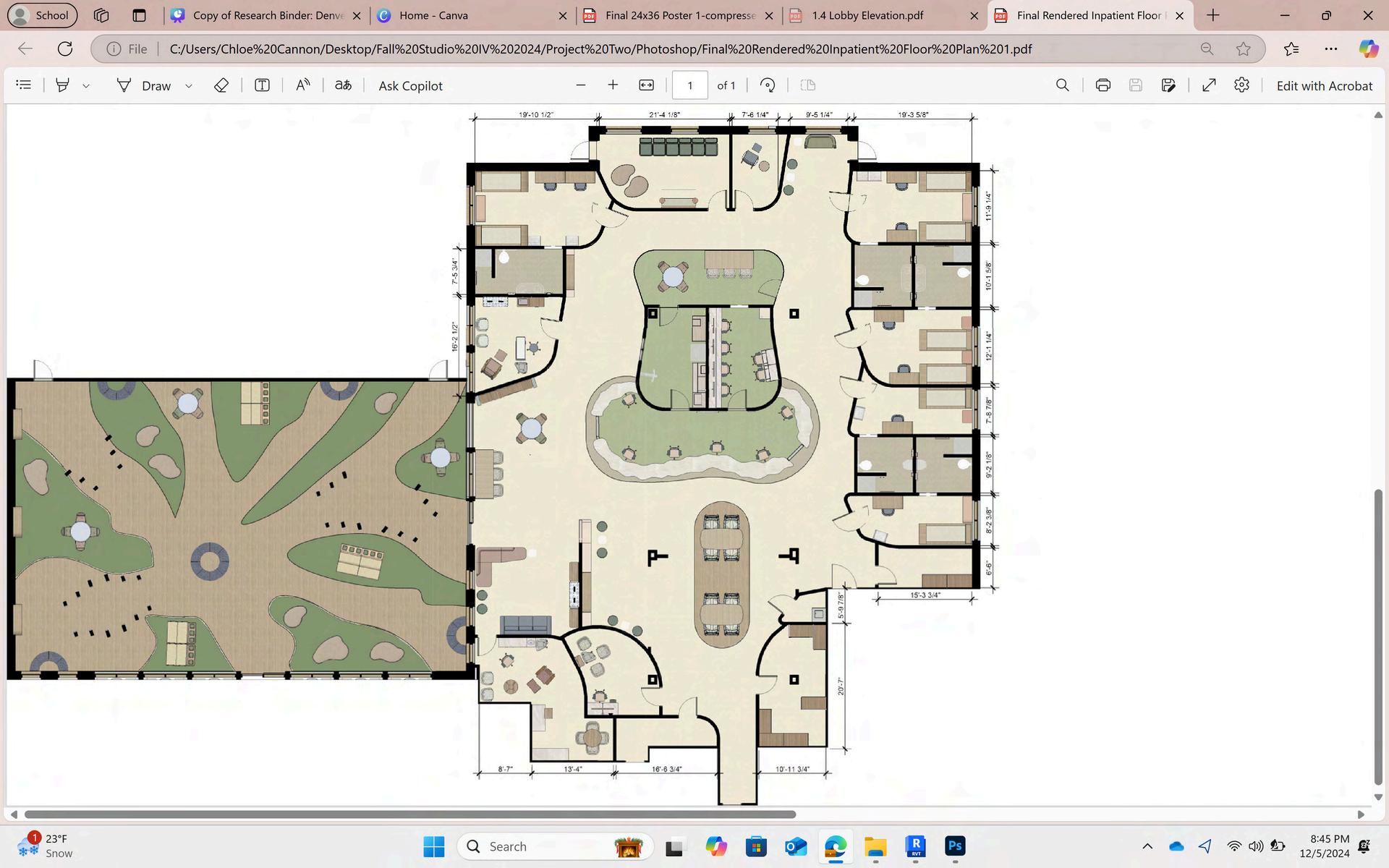Screen dimensions: 1389x868
Task: Open PDF view settings gear
Action: pyautogui.click(x=1241, y=85)
